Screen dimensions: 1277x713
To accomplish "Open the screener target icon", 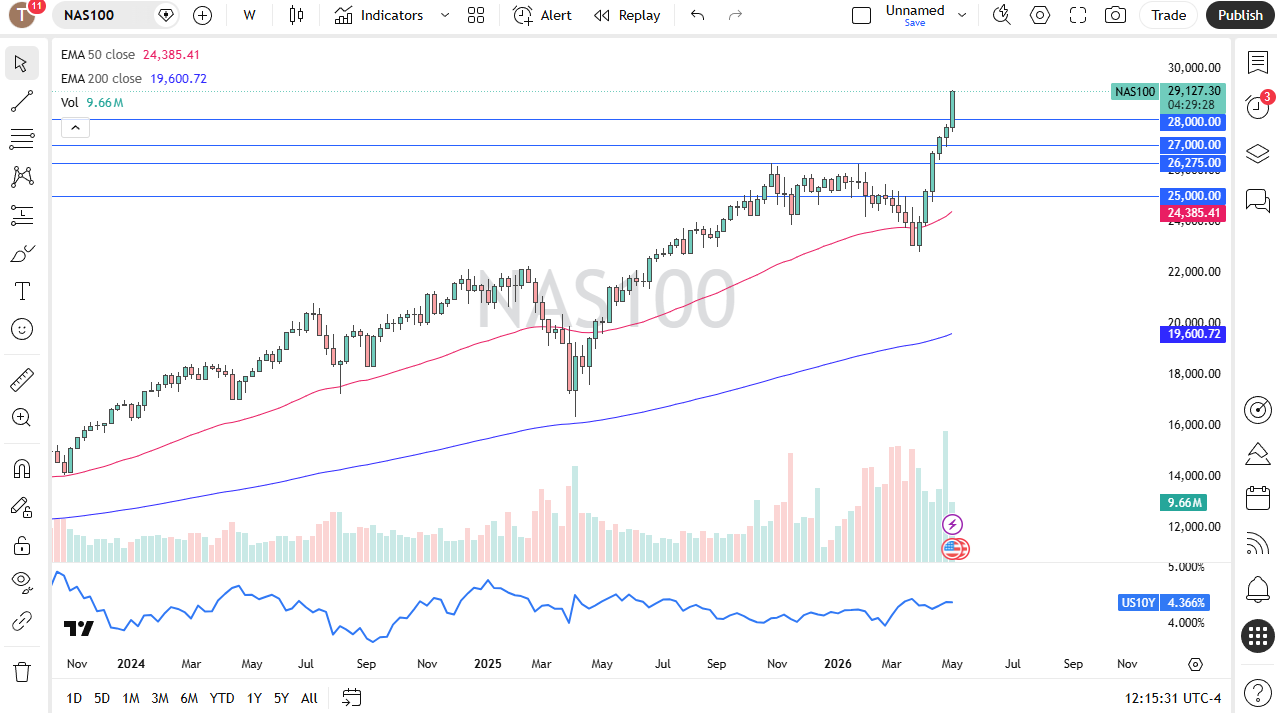I will pyautogui.click(x=1257, y=409).
